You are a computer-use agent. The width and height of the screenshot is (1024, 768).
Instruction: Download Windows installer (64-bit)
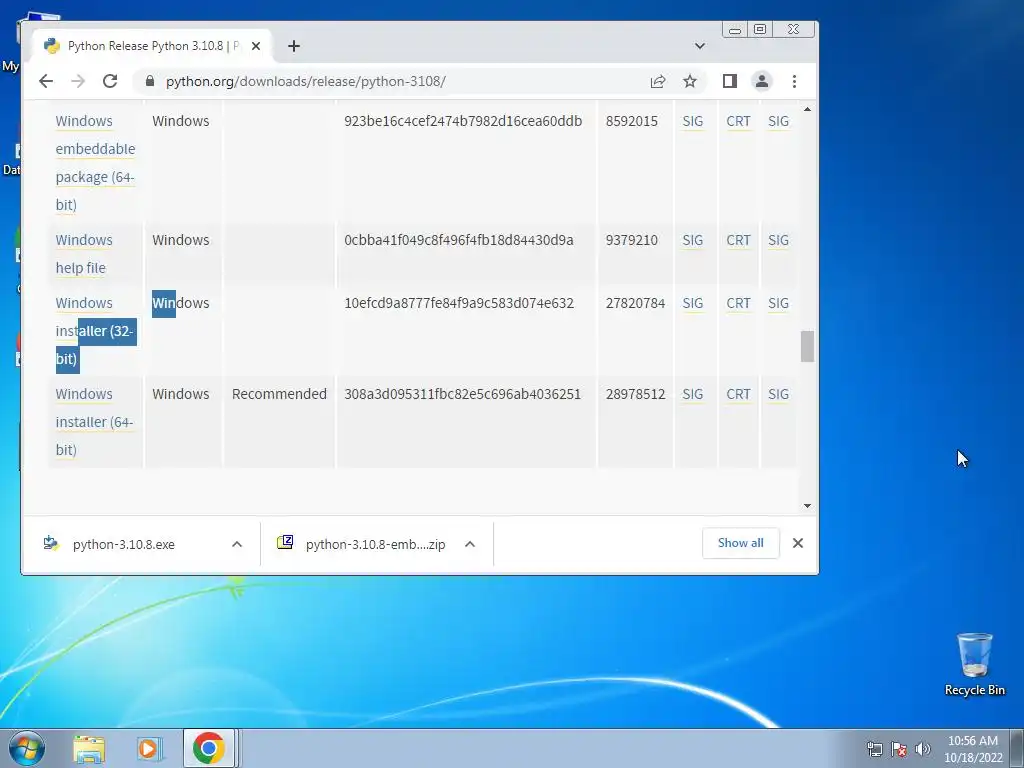pos(94,421)
